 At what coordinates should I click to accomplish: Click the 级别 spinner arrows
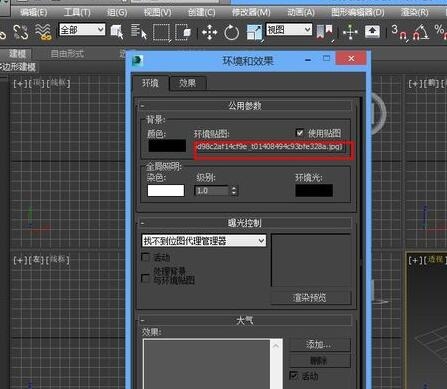(234, 191)
